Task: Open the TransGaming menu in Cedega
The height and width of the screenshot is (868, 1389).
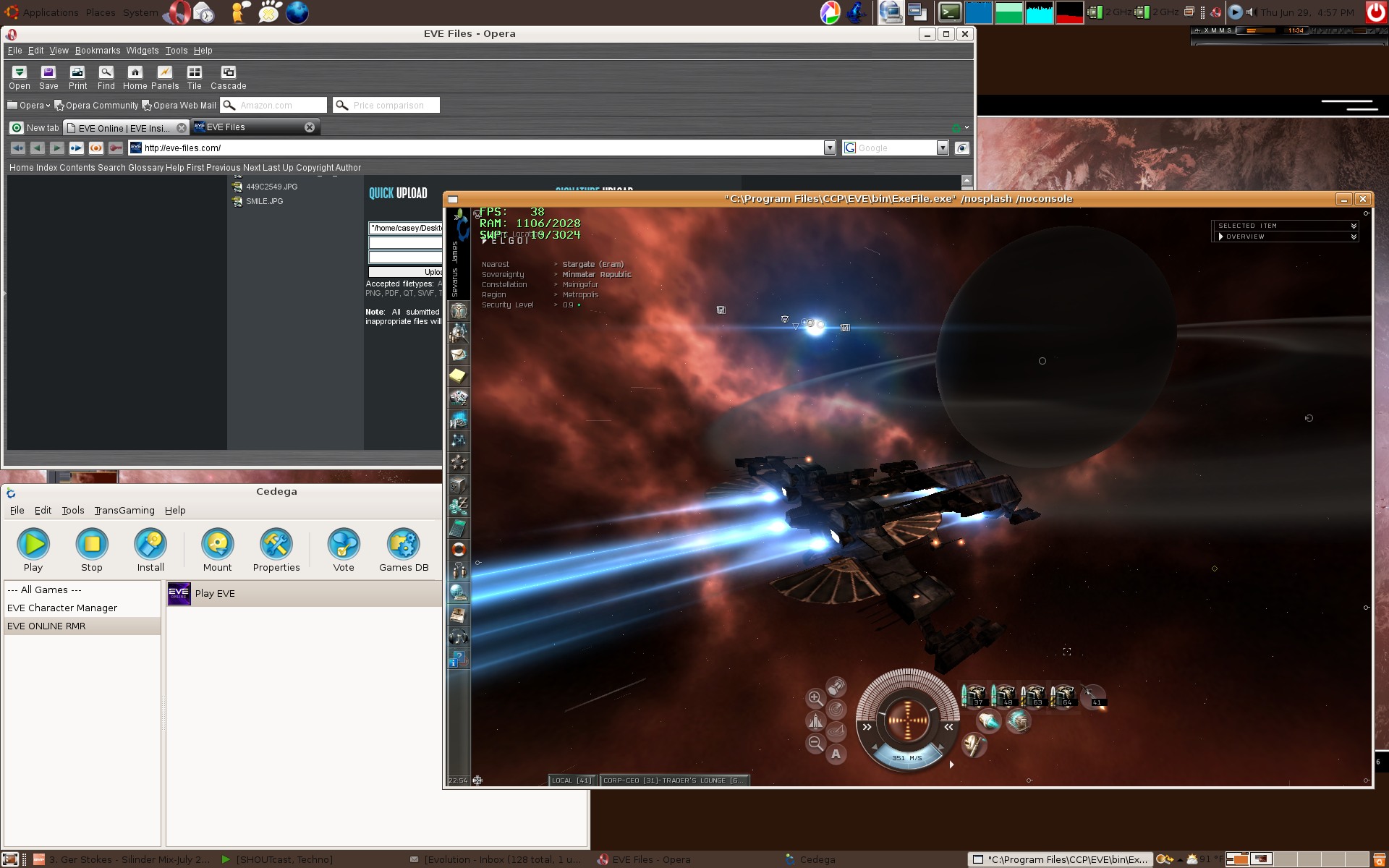Action: pos(124,510)
